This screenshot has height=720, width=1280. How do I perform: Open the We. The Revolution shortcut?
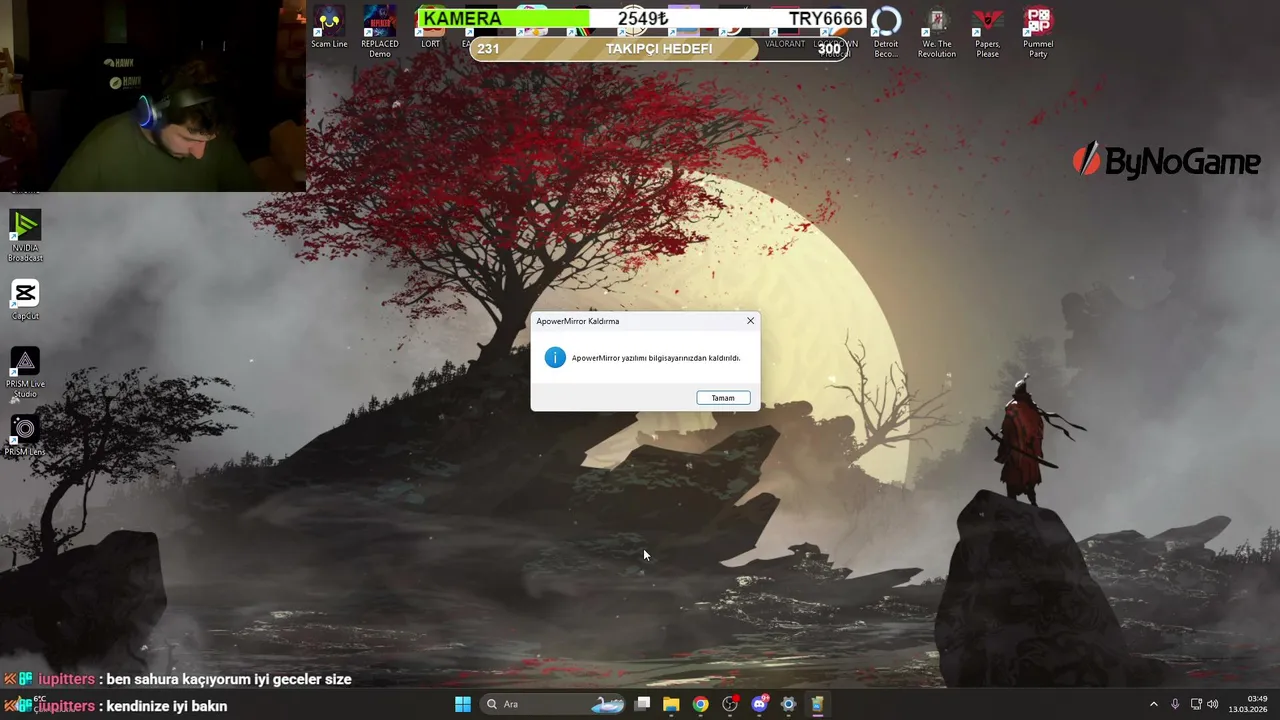(937, 31)
